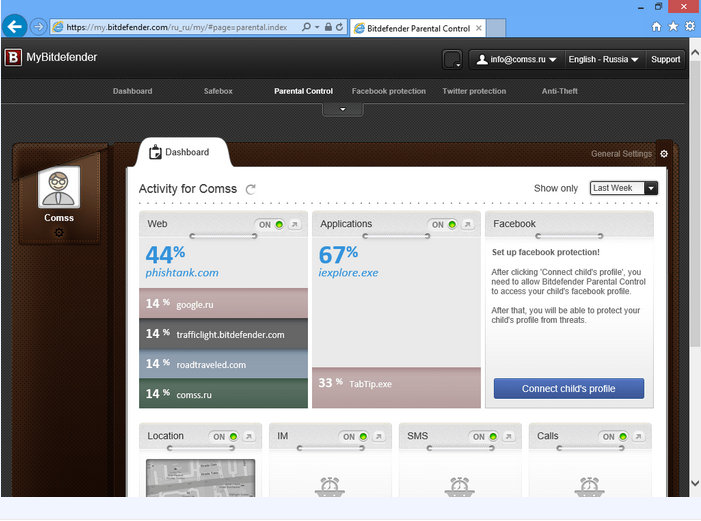The width and height of the screenshot is (701, 521).
Task: Click the search magnifier in address bar
Action: 306,27
